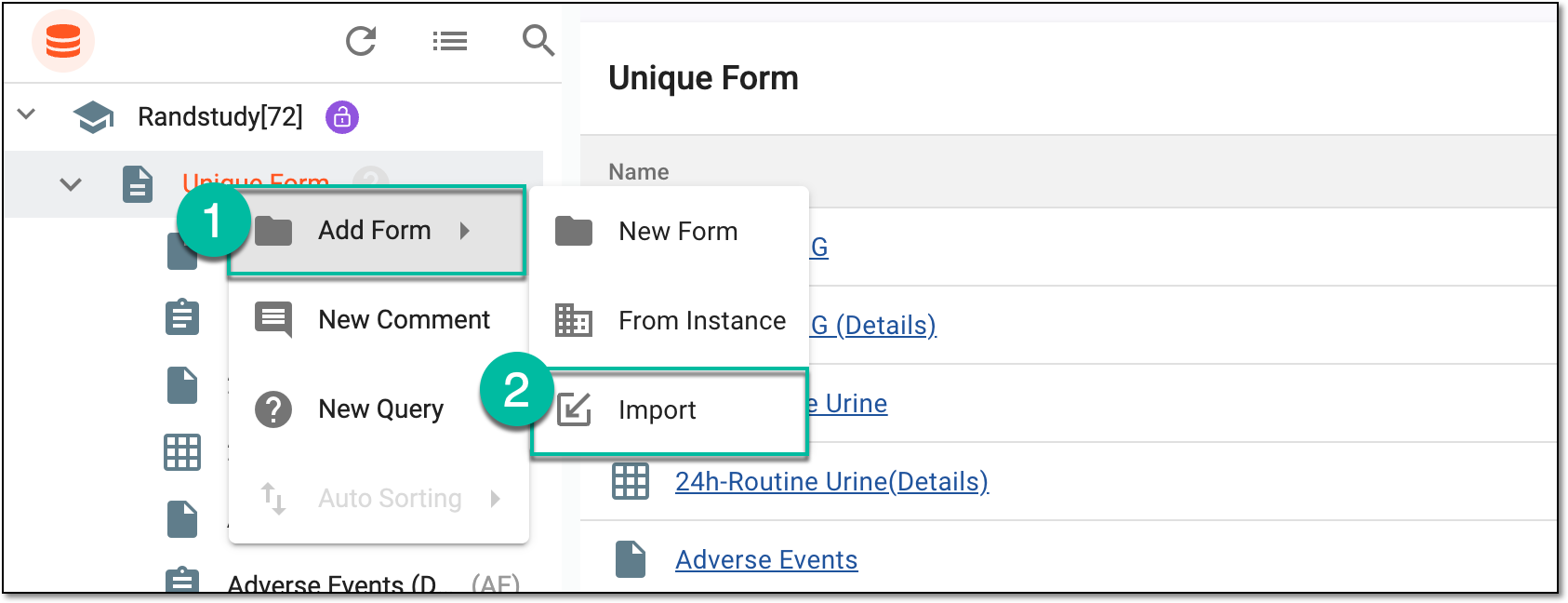
Task: Open the partly hidden Urine link
Action: click(x=848, y=403)
